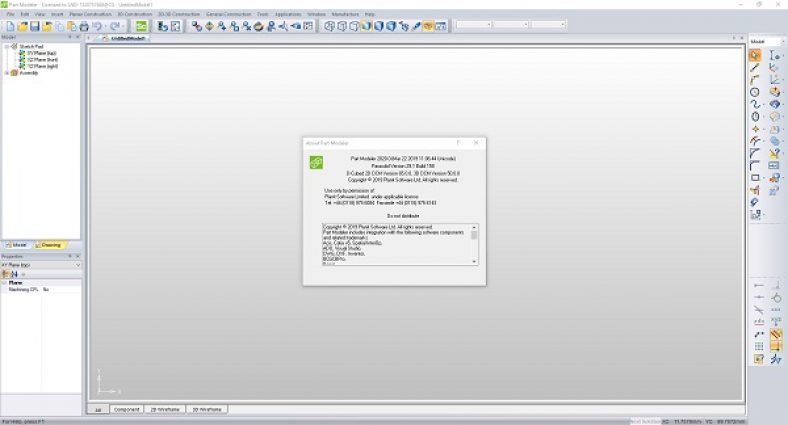Switch to the Model panel tab
This screenshot has width=788, height=425.
pyautogui.click(x=17, y=245)
